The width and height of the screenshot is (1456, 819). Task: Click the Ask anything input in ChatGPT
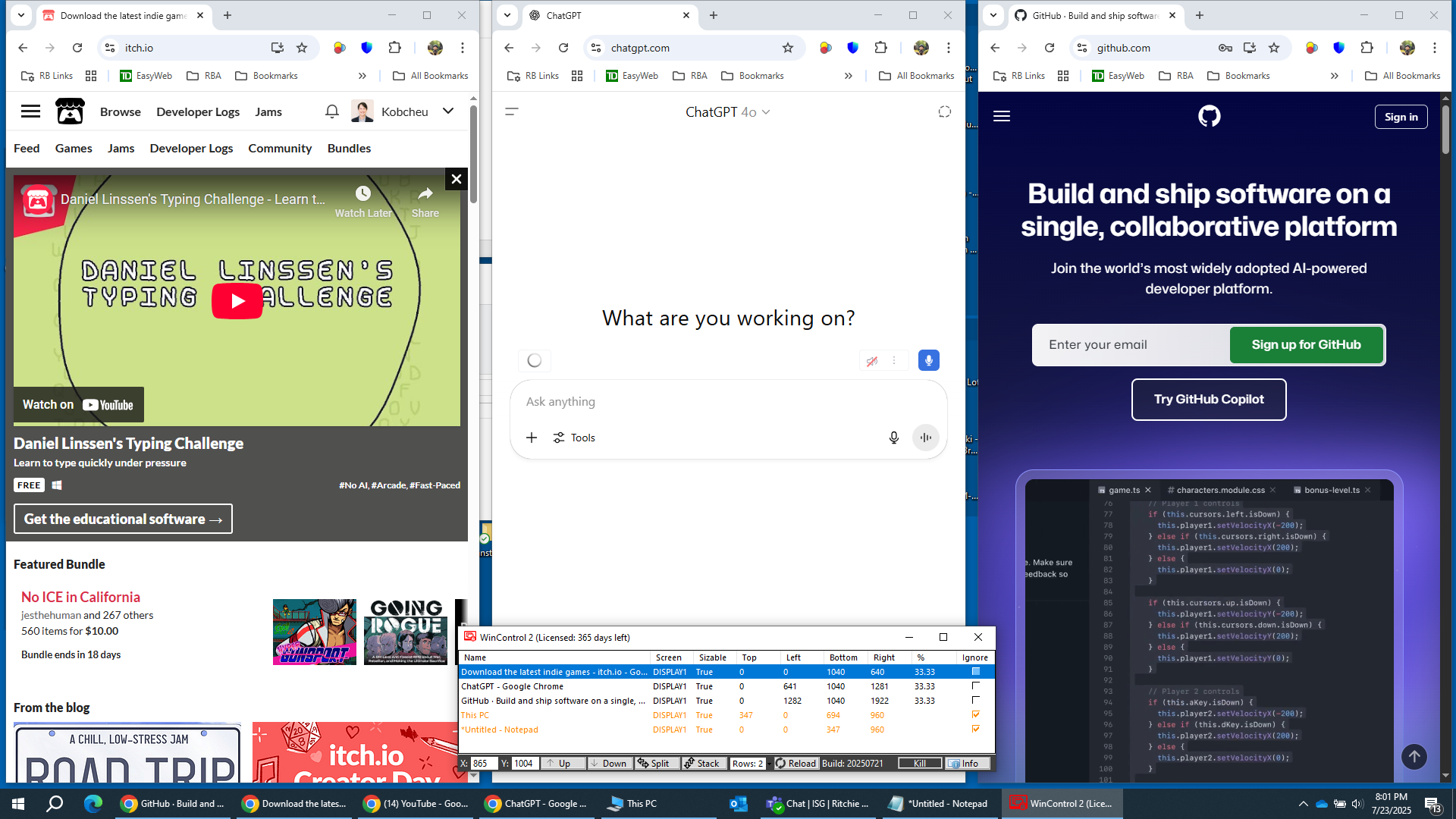[x=728, y=402]
